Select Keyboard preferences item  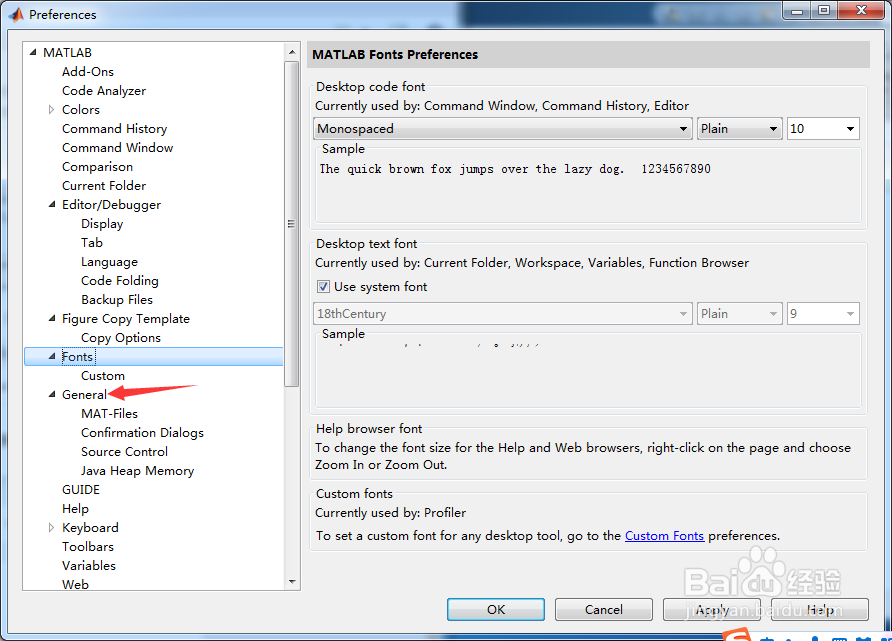coord(90,527)
